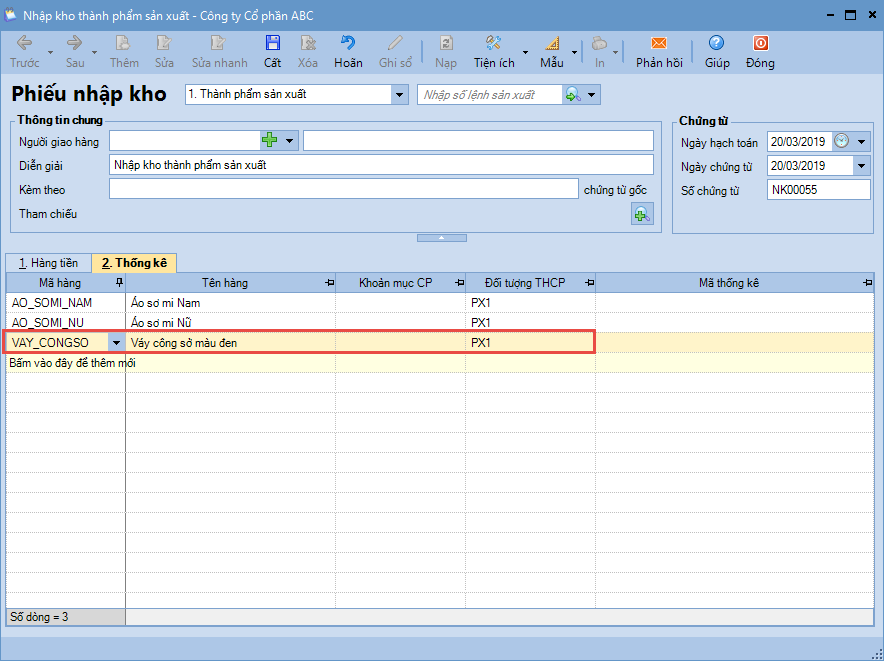Open Phản hồi feedback envelope icon
Screen dimensions: 884x661
[659, 43]
